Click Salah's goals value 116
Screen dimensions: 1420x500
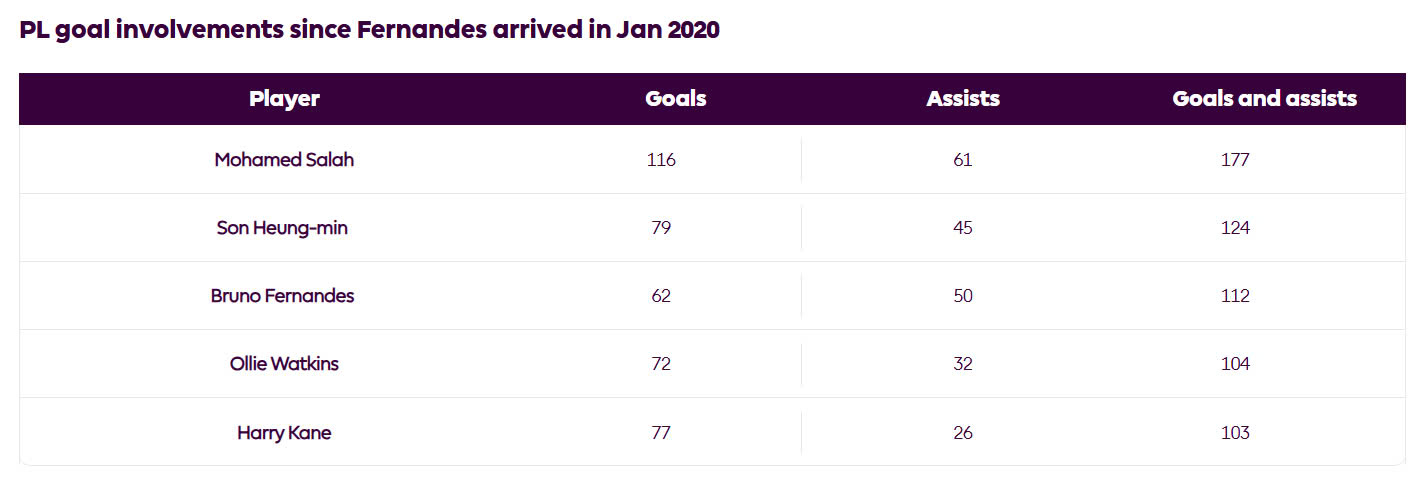661,160
